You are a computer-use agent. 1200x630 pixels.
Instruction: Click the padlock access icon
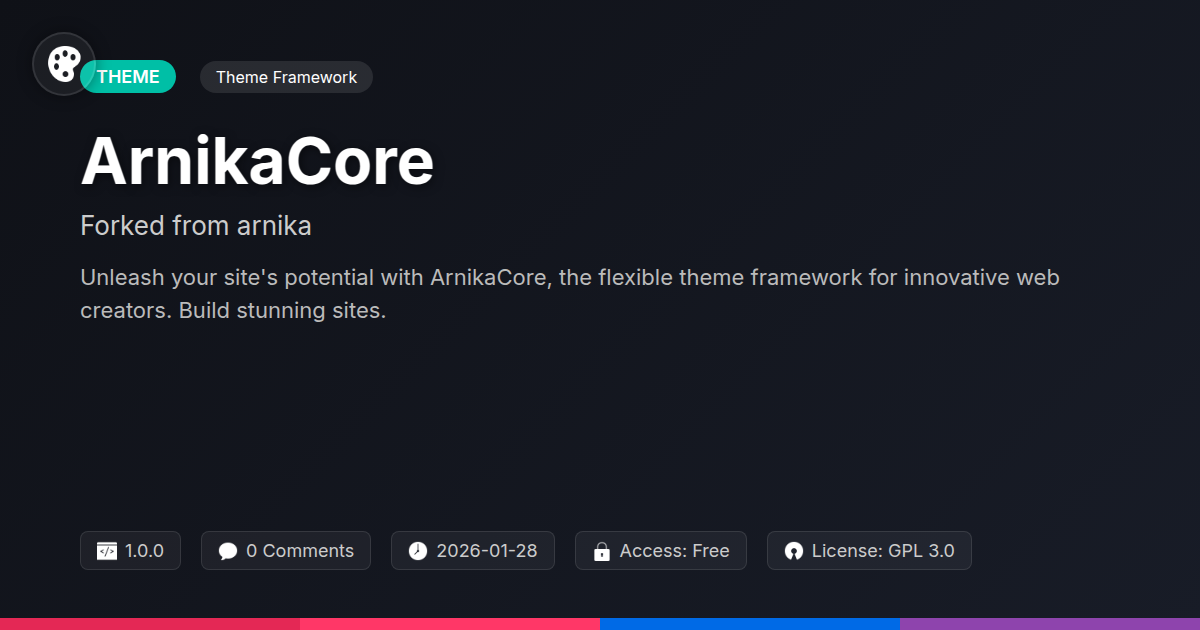click(x=602, y=551)
